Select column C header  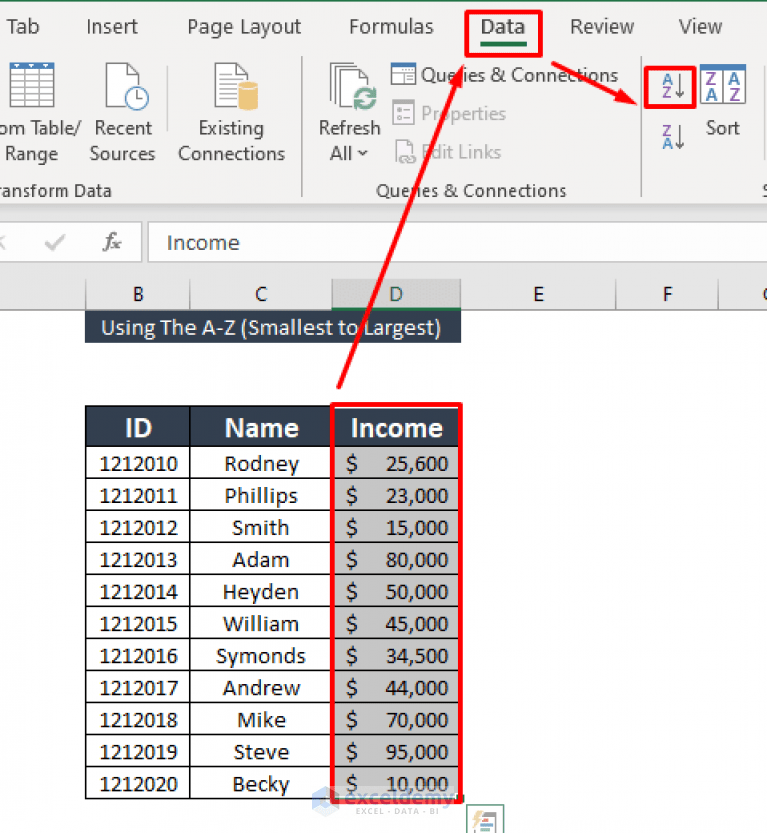coord(261,294)
